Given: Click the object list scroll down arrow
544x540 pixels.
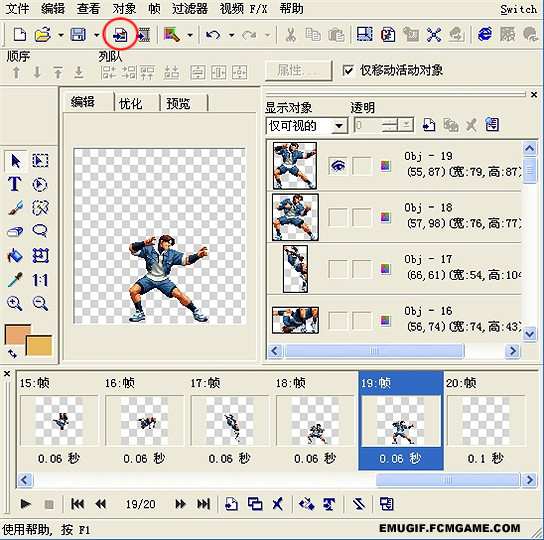Looking at the screenshot, I should [529, 334].
